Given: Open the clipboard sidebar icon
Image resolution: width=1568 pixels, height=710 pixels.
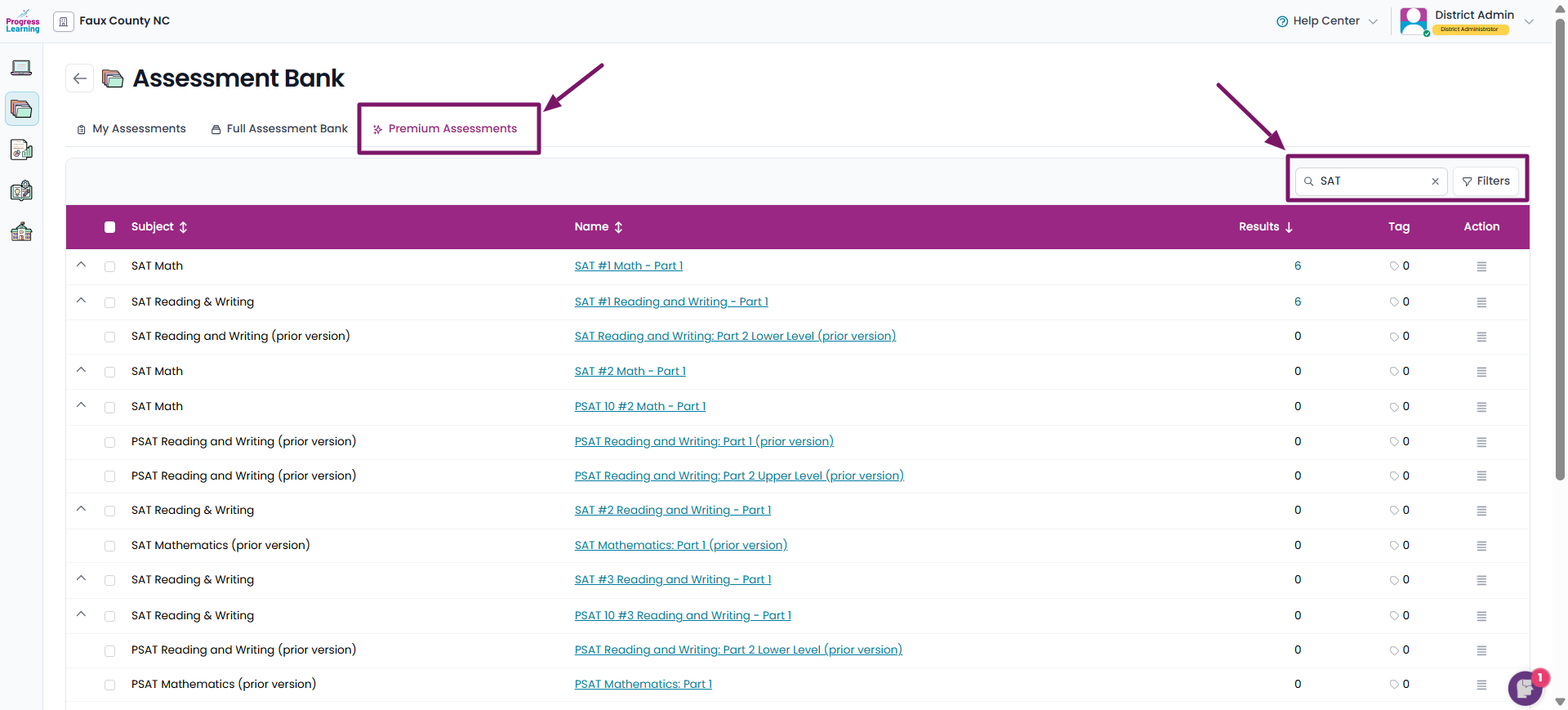Looking at the screenshot, I should pyautogui.click(x=22, y=190).
